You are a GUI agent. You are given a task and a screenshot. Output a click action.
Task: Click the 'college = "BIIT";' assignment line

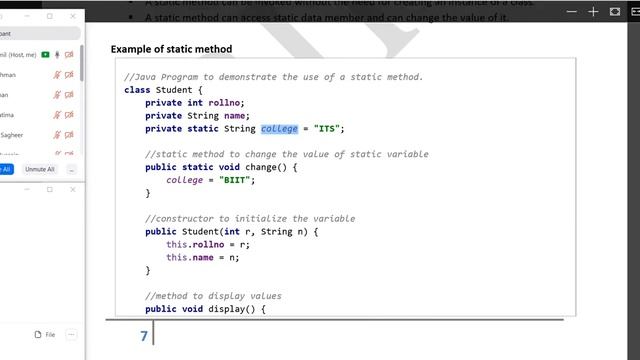coord(211,180)
